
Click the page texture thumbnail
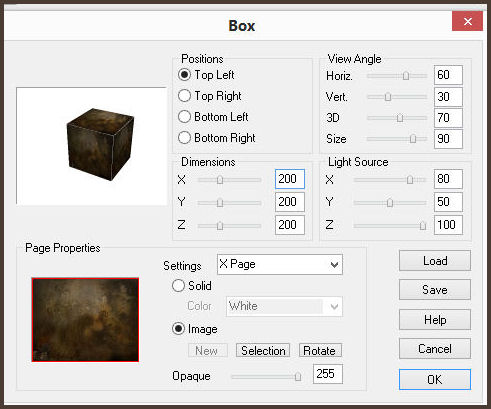click(x=85, y=320)
